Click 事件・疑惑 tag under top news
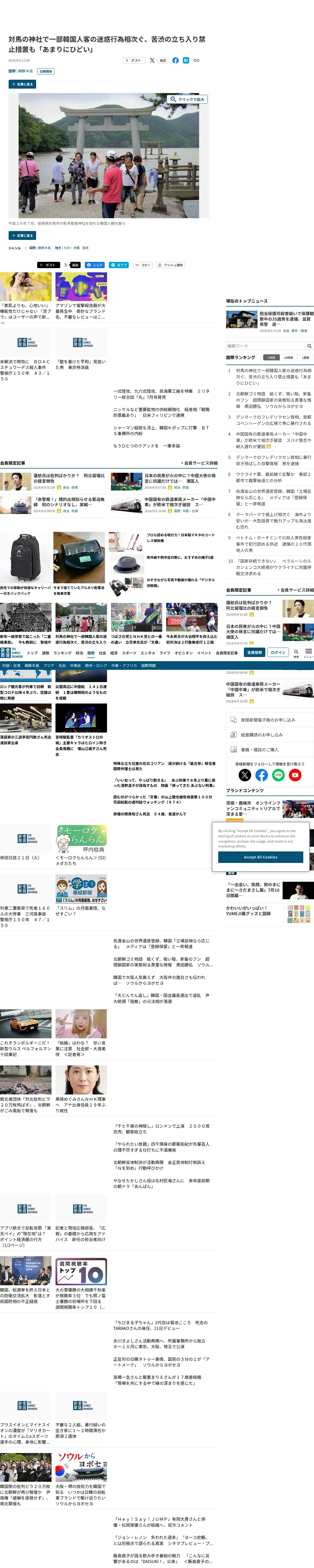The width and height of the screenshot is (314, 1568). tap(299, 331)
